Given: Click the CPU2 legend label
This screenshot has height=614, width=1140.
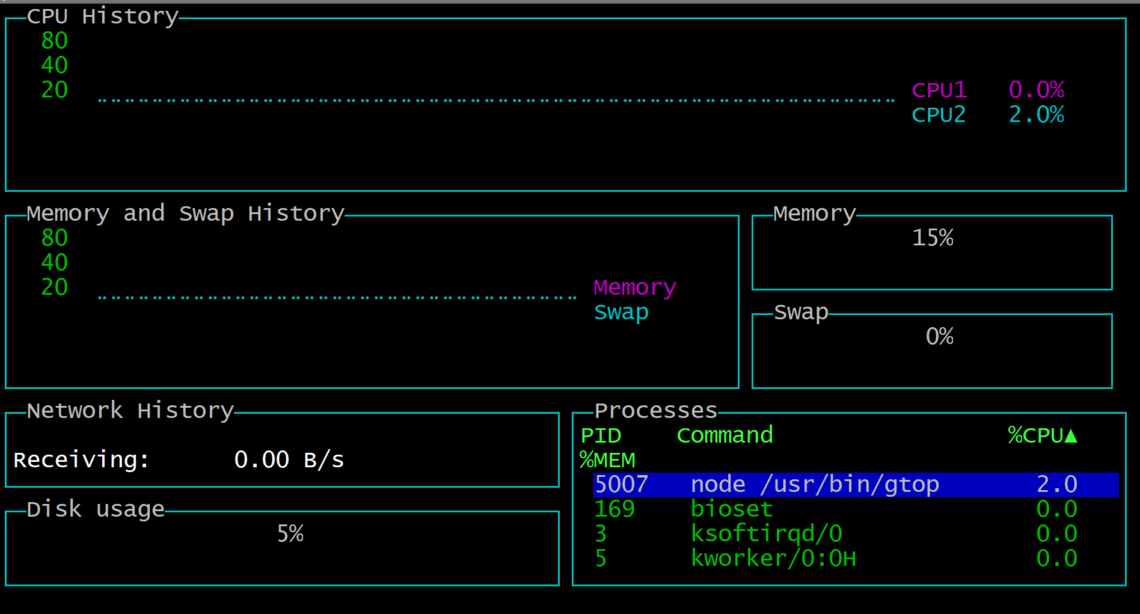Looking at the screenshot, I should tap(939, 115).
